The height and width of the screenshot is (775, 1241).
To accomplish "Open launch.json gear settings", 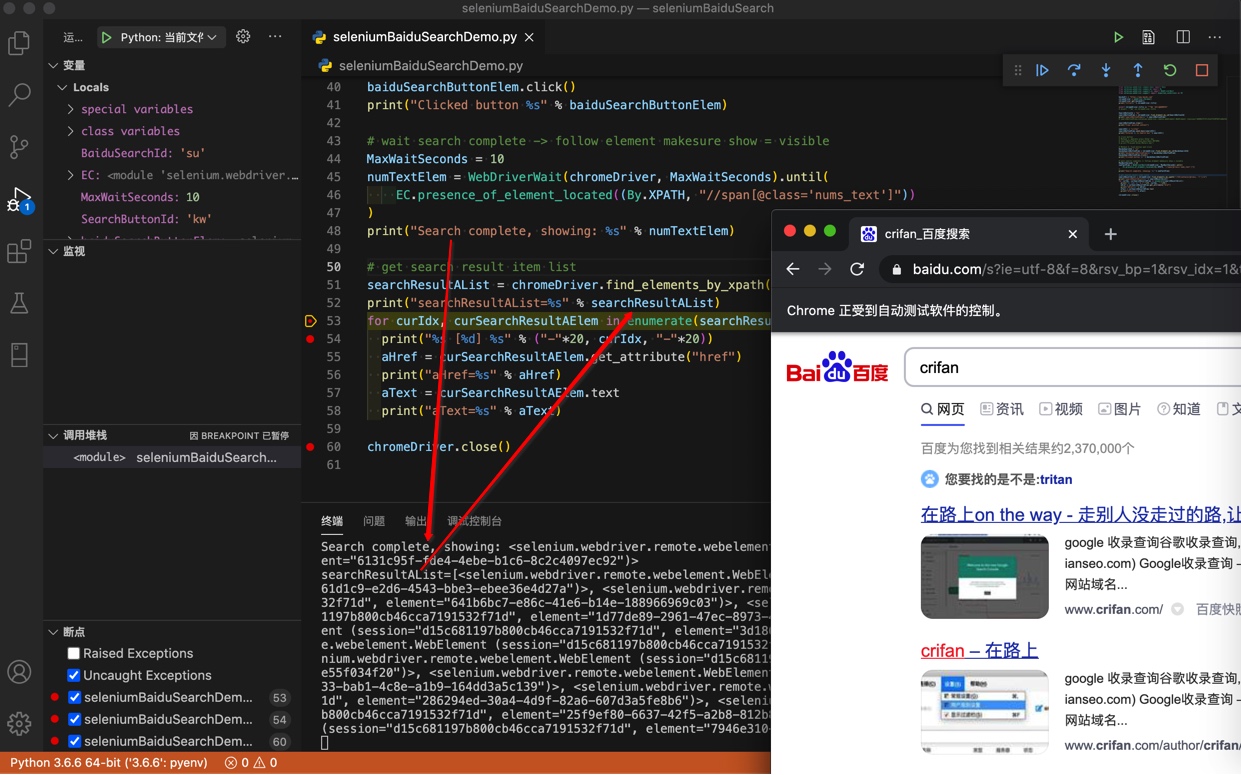I will click(243, 37).
